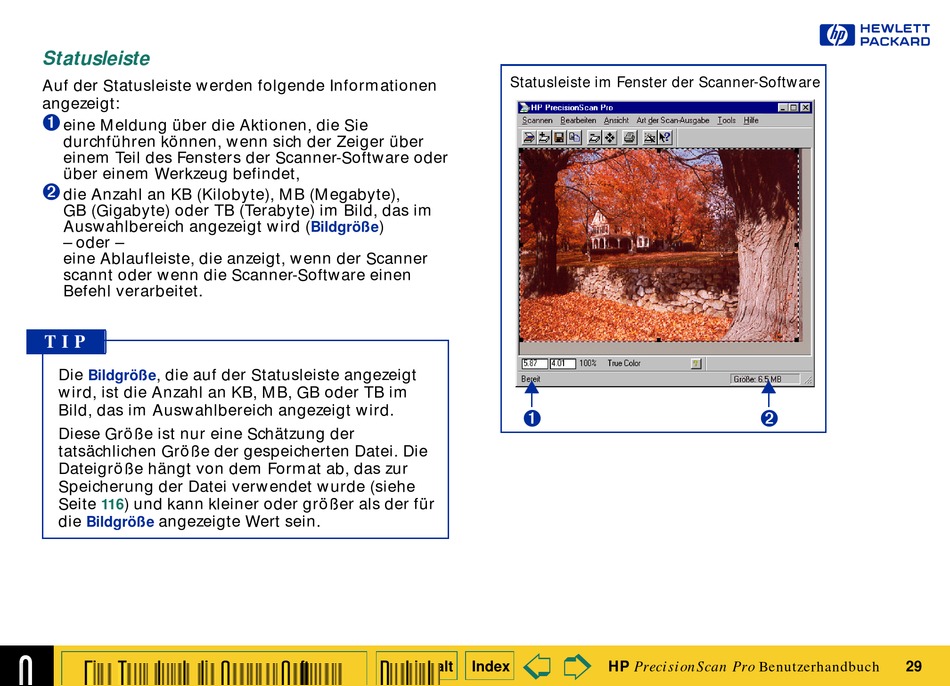Click the caption 'Statusleiste im Fenster der Scanner-Software'
Screen dimensions: 950x686
(x=665, y=82)
